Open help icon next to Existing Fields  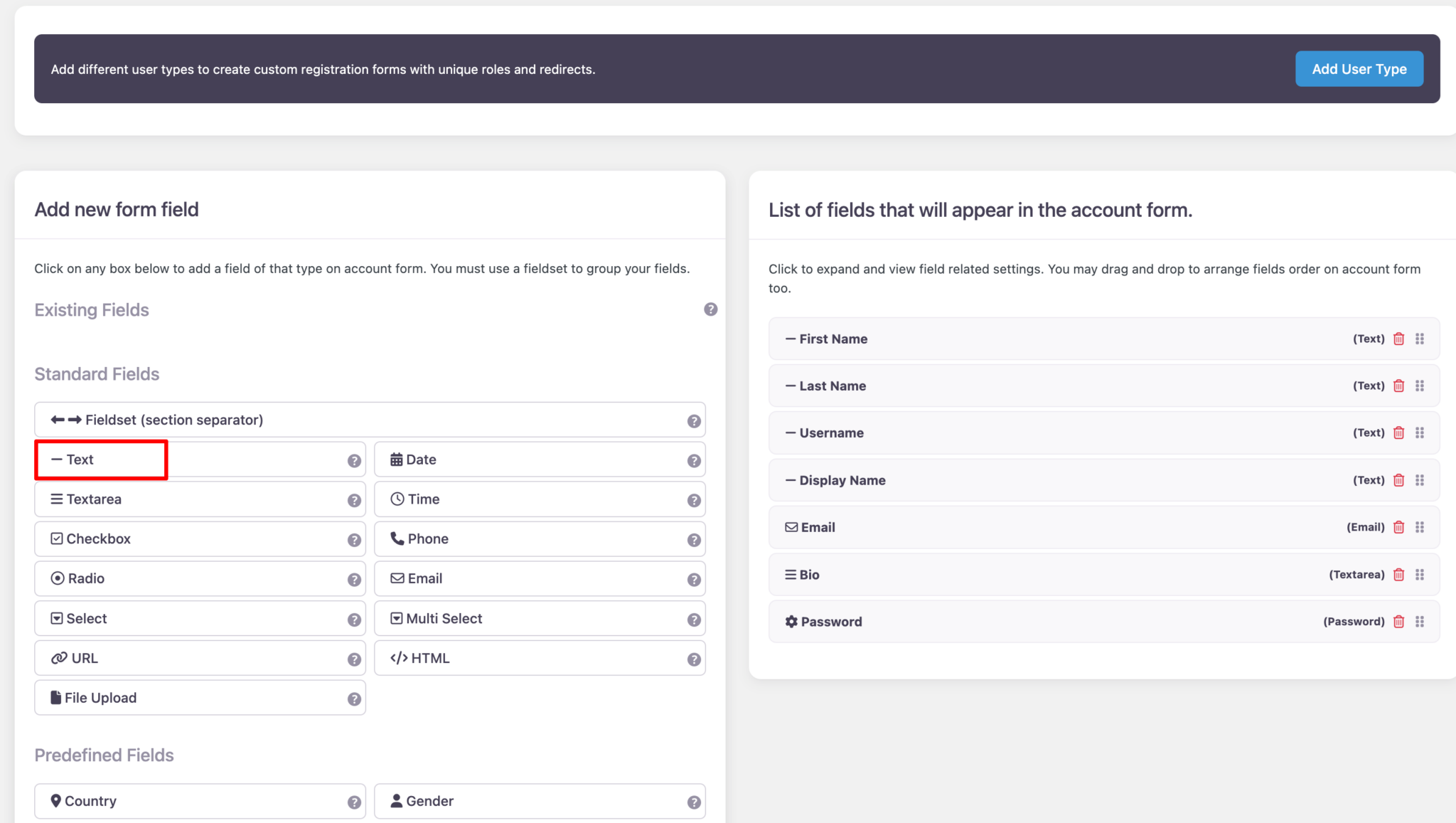pyautogui.click(x=710, y=309)
